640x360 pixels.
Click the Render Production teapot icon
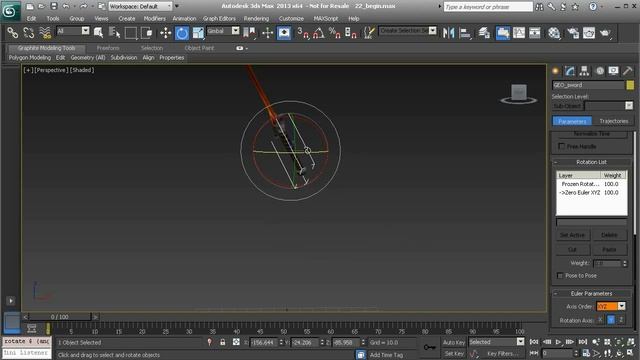click(x=604, y=33)
